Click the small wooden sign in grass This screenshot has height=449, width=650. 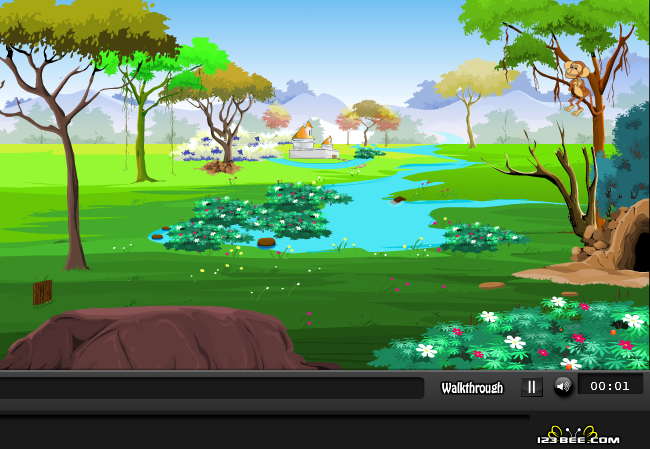42,292
